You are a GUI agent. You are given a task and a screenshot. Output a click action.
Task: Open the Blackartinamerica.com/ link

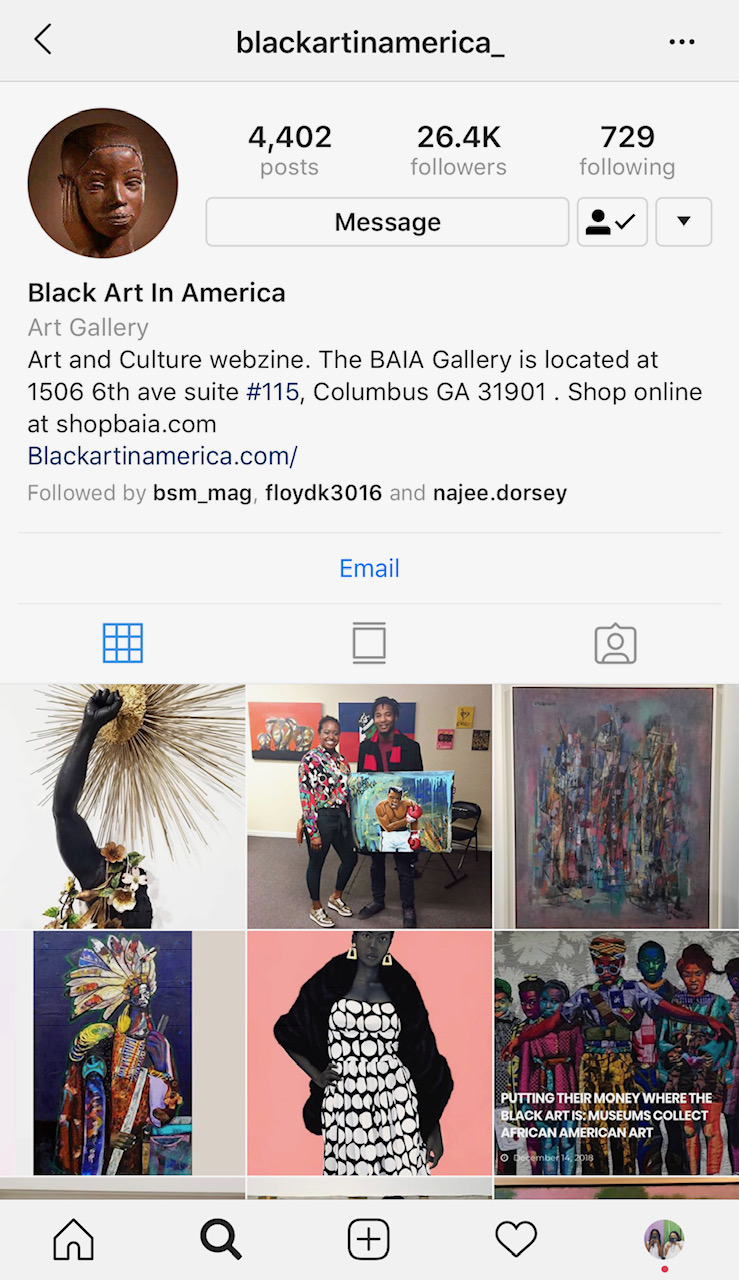click(x=163, y=456)
